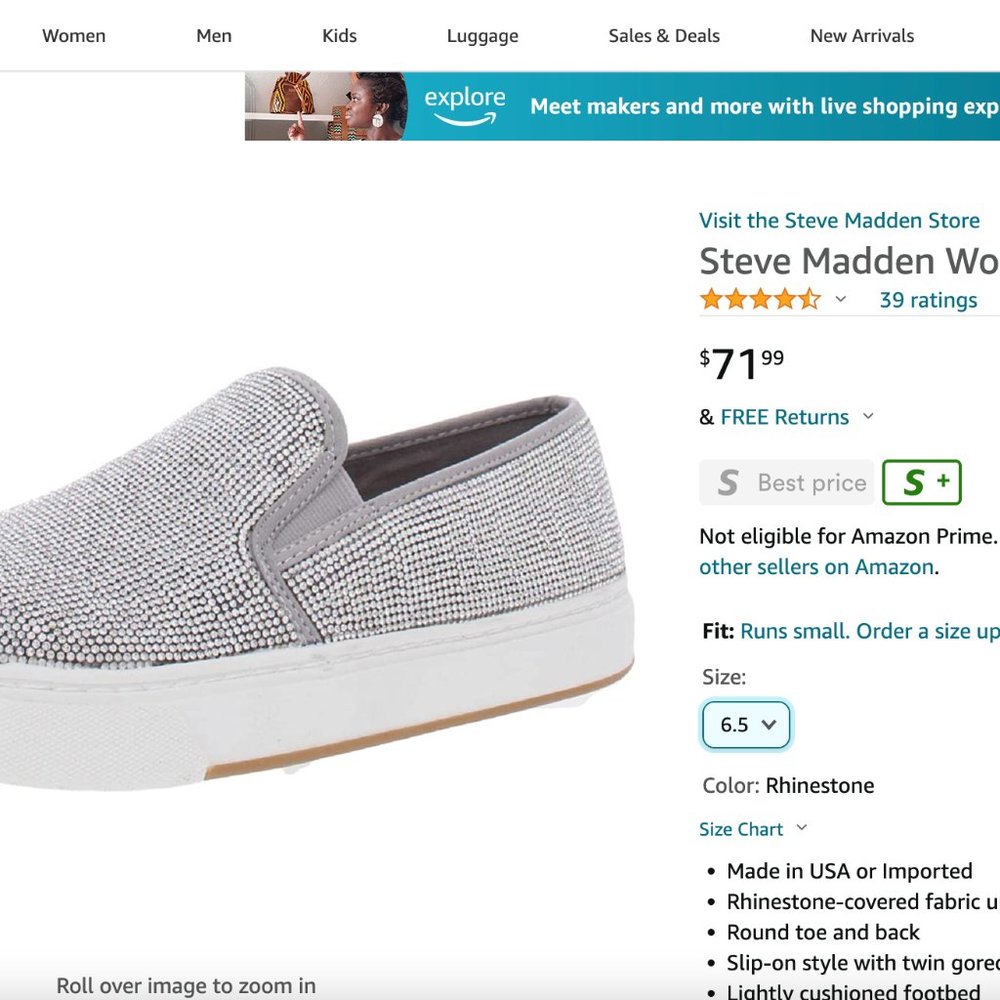
Task: Expand the star rating breakdown chevron
Action: pos(841,299)
